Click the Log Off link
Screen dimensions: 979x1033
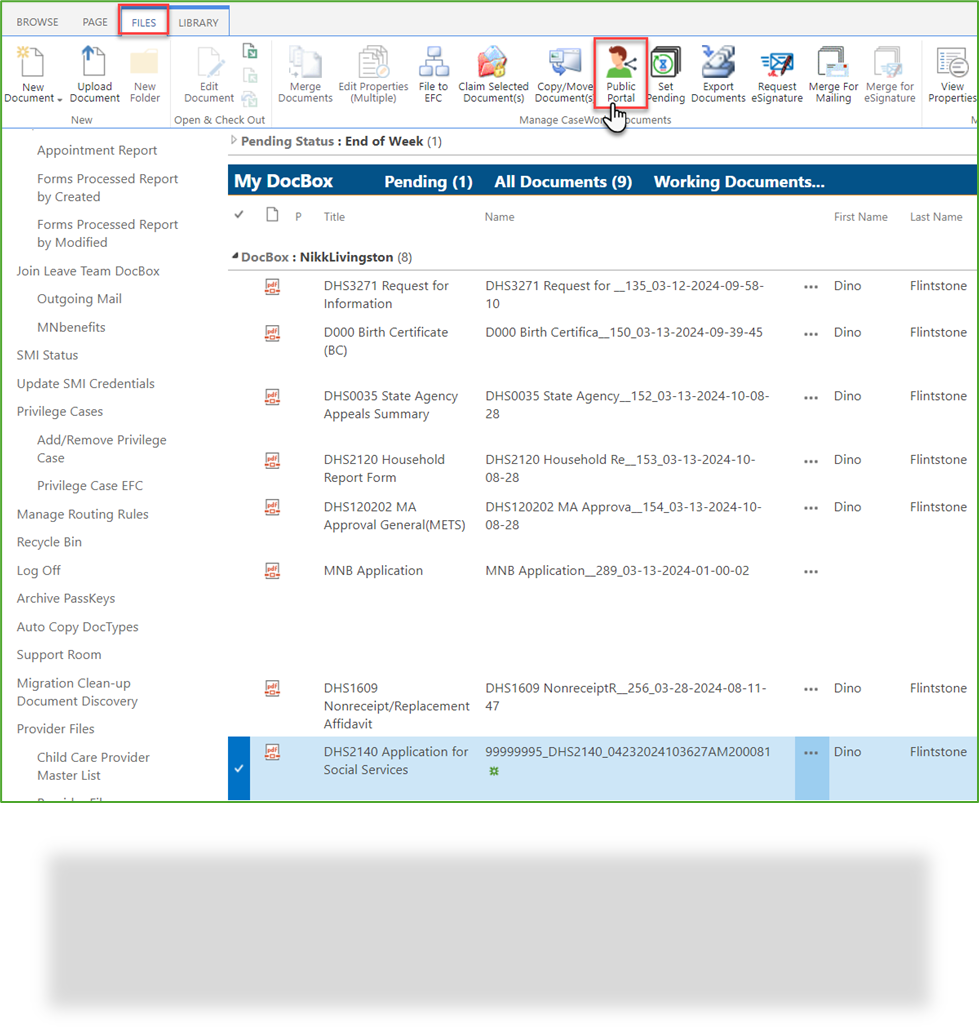tap(38, 570)
